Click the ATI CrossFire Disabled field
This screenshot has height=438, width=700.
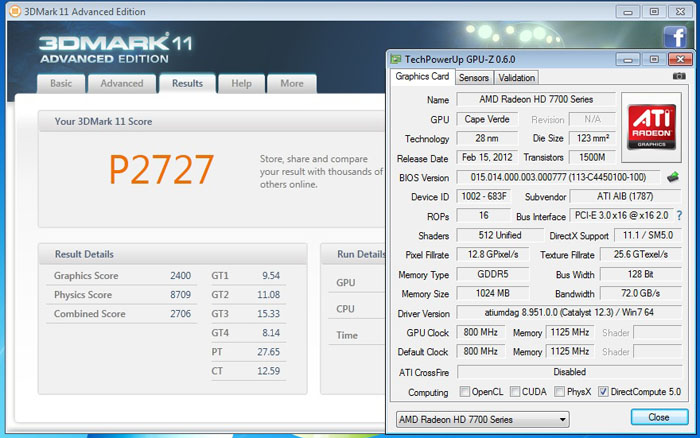(x=570, y=371)
